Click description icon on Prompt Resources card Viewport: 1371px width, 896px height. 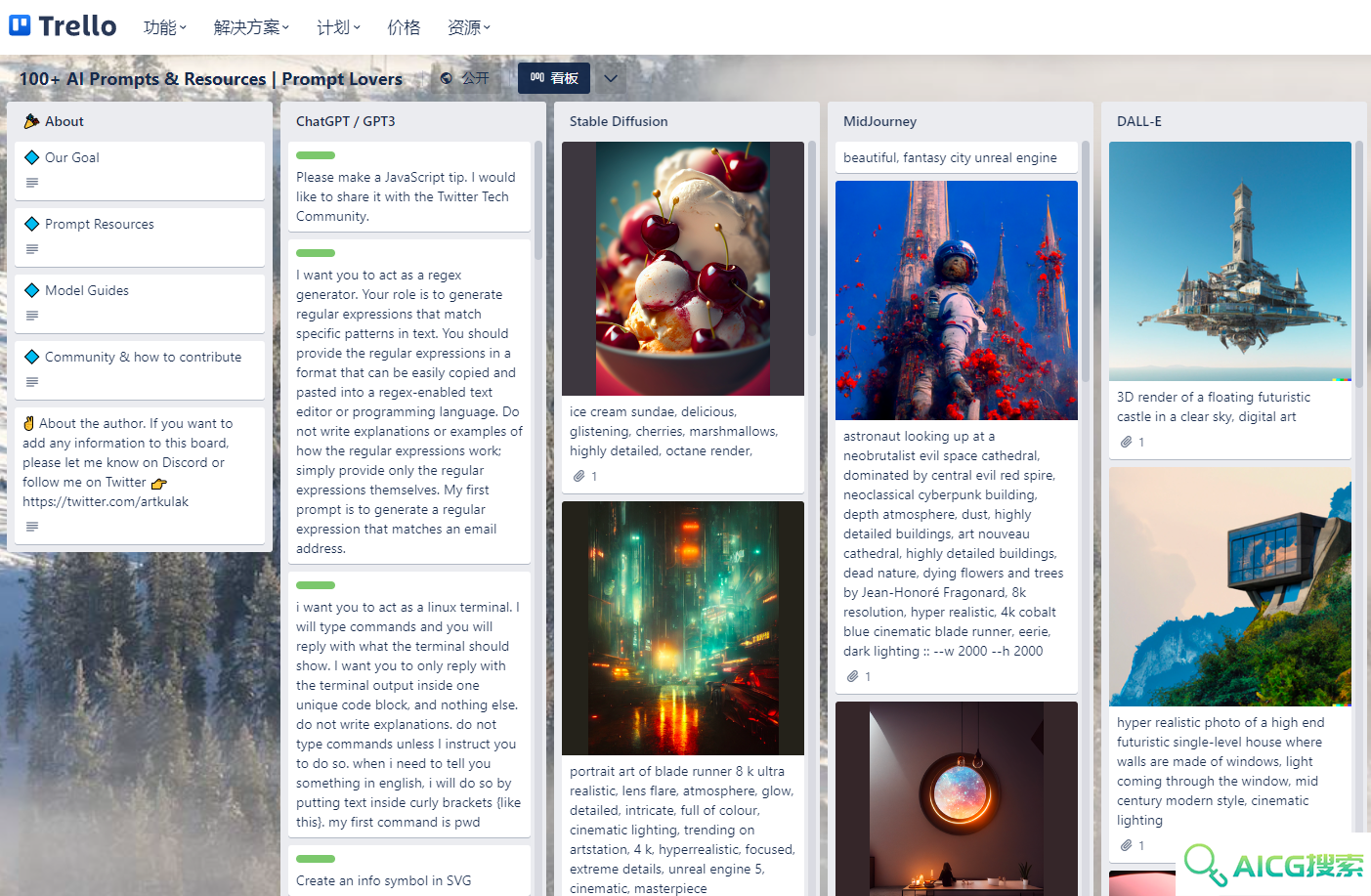[x=32, y=249]
